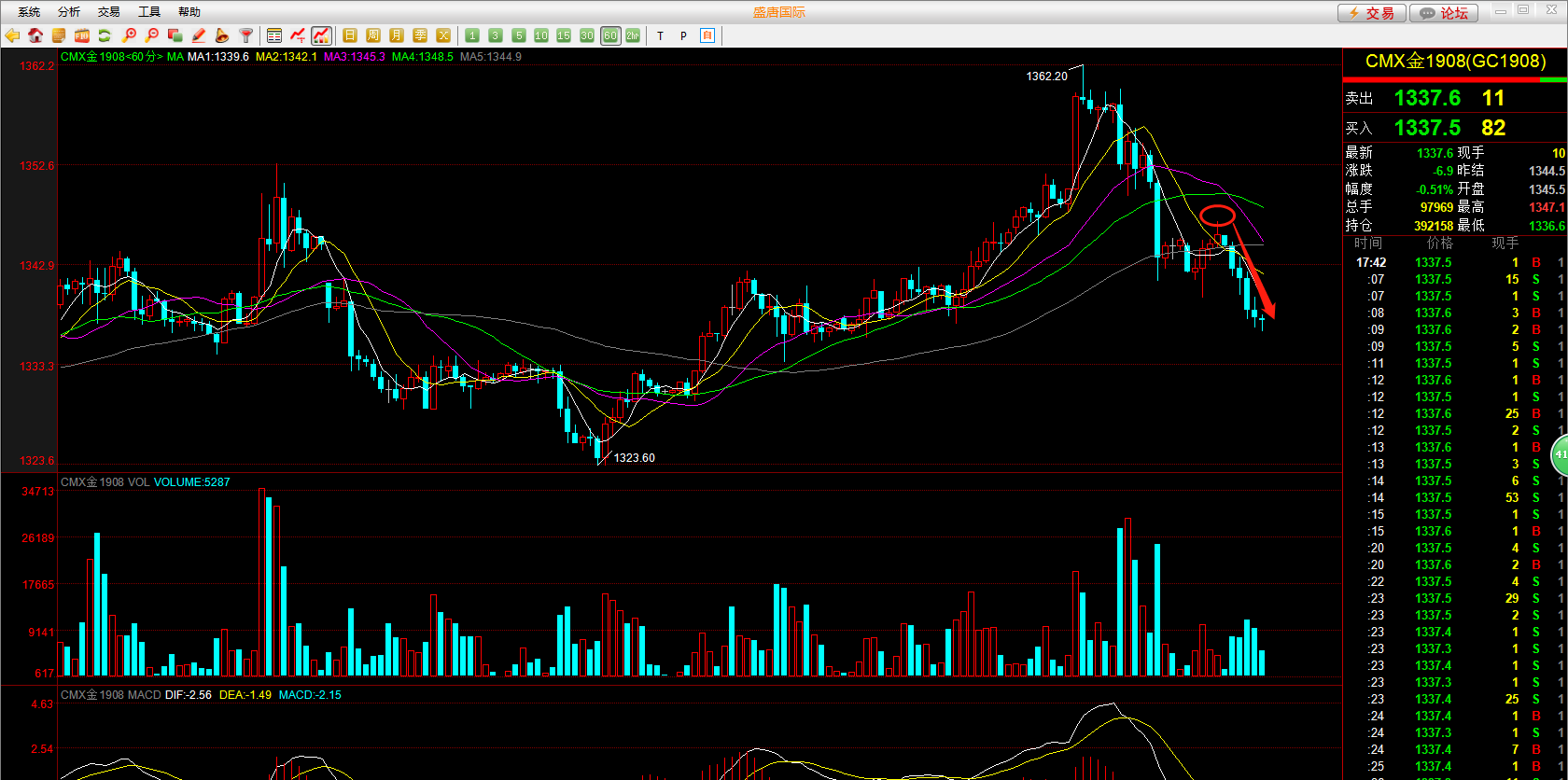1568x780 pixels.
Task: Click the high price label 1362.20
Action: click(x=1046, y=77)
